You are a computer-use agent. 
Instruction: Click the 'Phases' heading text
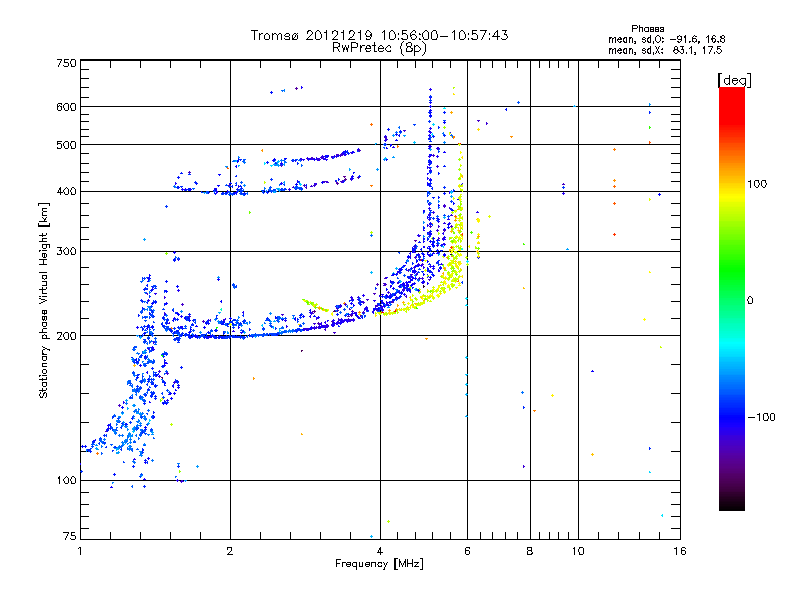[647, 29]
